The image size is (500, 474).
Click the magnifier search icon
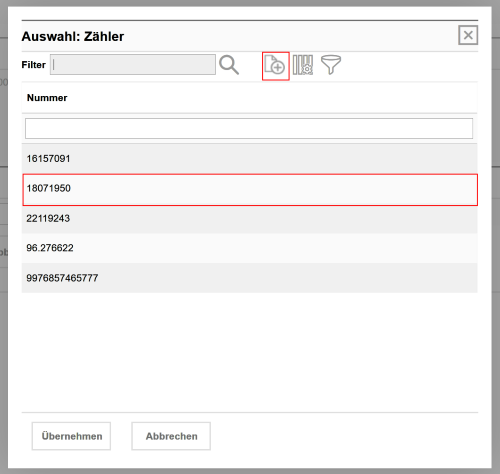point(229,65)
